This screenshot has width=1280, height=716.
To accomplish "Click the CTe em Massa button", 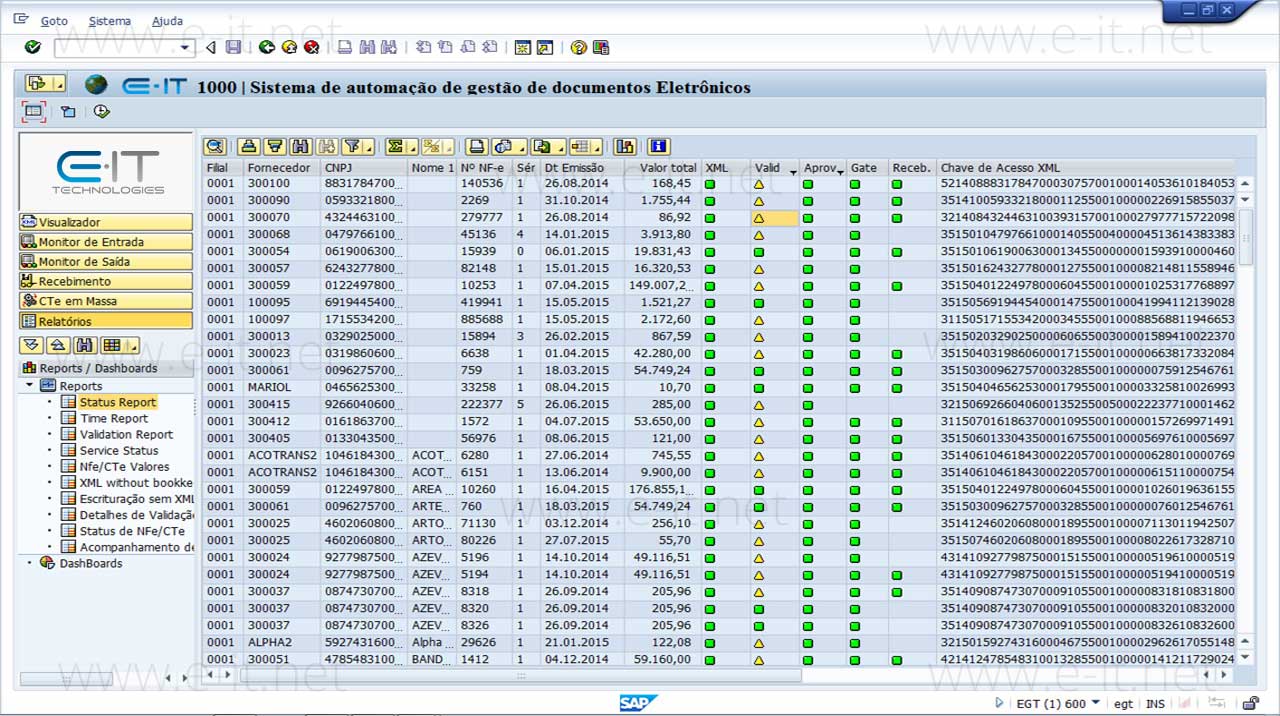I will pos(105,301).
